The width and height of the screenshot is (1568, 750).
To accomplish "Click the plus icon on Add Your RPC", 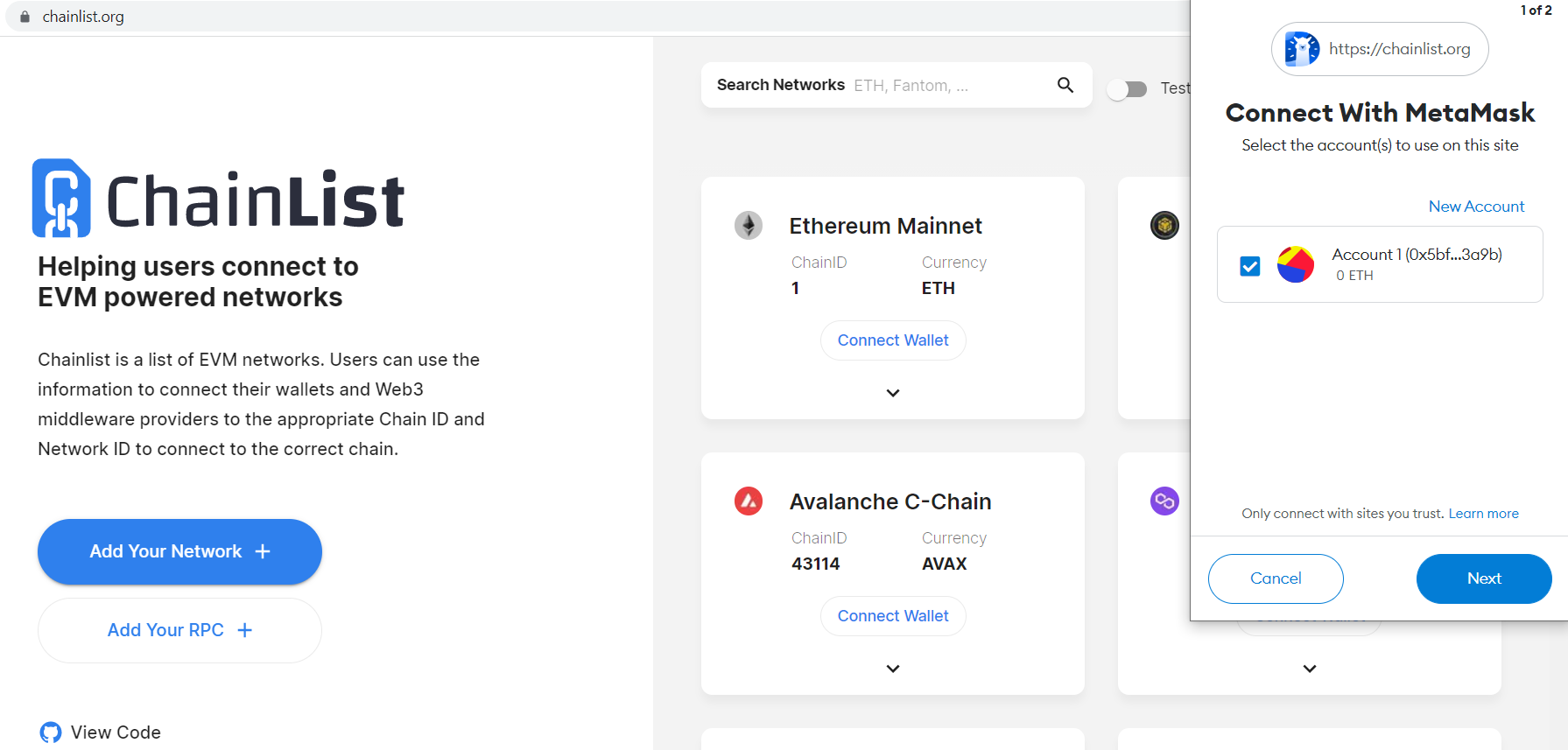I will pyautogui.click(x=245, y=630).
